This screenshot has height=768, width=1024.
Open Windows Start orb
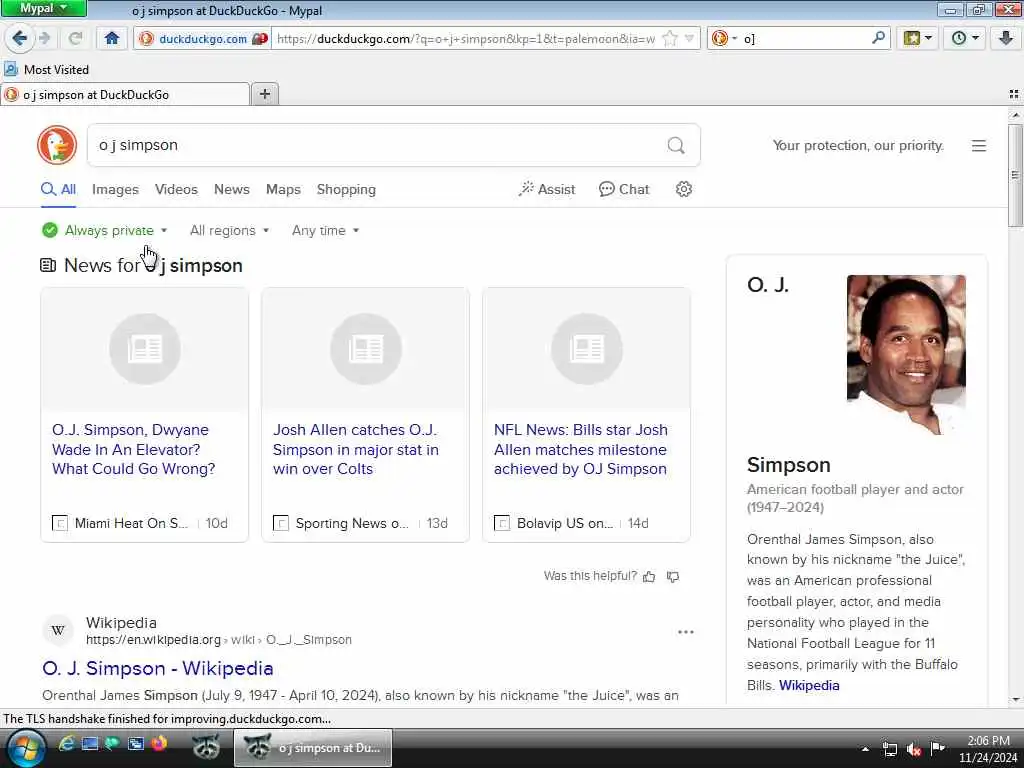click(26, 748)
